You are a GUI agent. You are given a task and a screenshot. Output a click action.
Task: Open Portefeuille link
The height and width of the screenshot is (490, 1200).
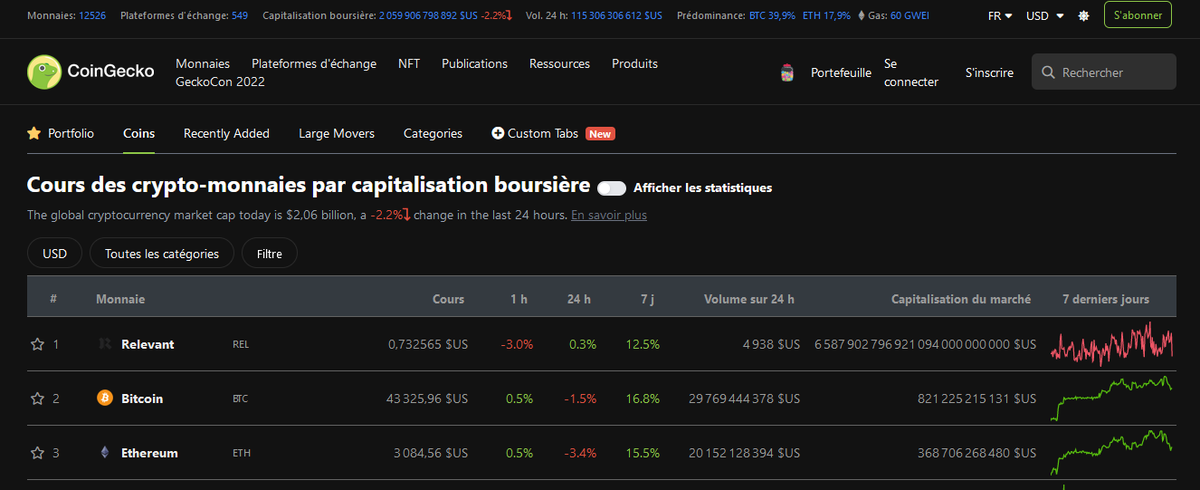tap(841, 73)
